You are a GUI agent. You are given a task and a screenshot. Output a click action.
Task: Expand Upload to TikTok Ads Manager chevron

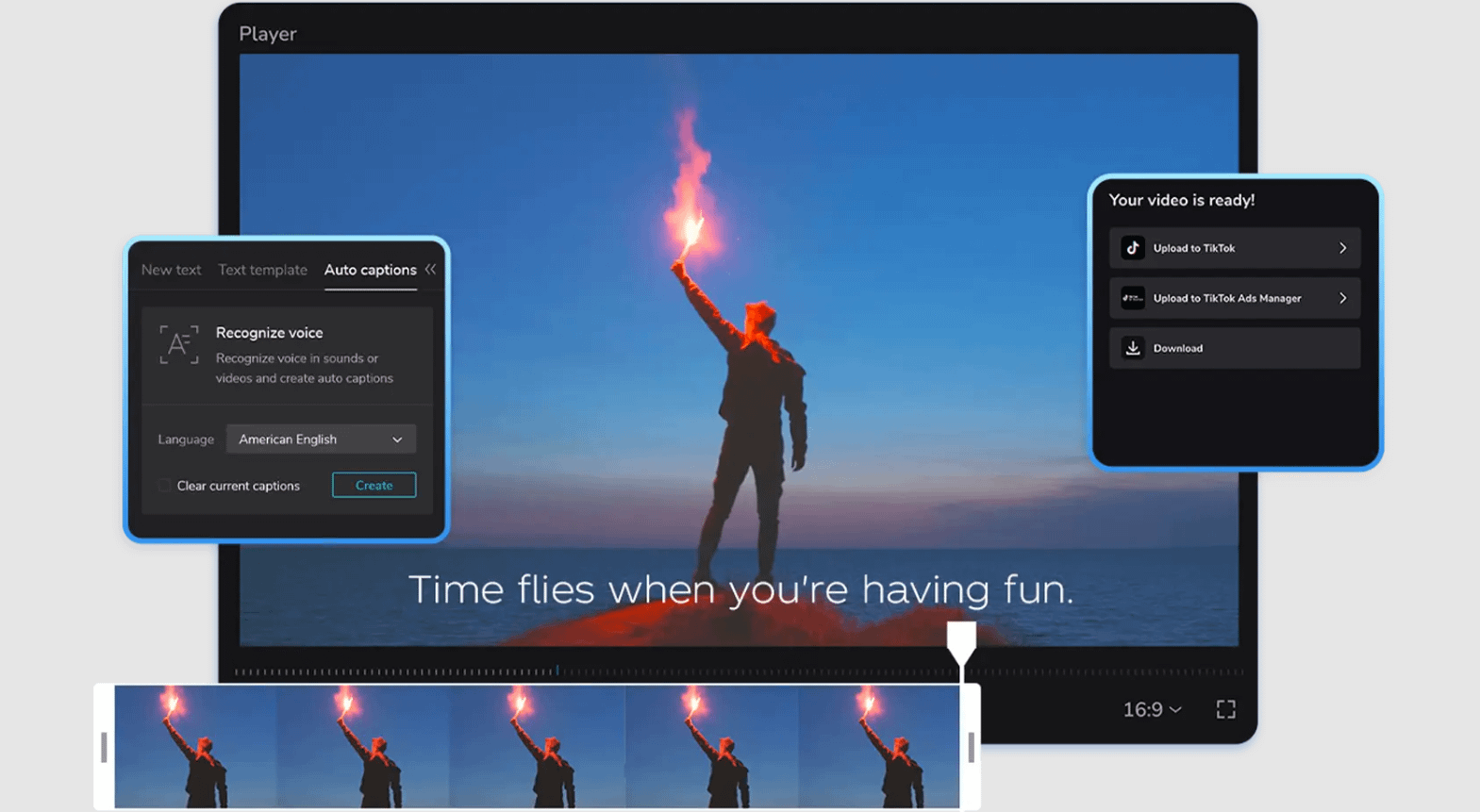pos(1342,298)
